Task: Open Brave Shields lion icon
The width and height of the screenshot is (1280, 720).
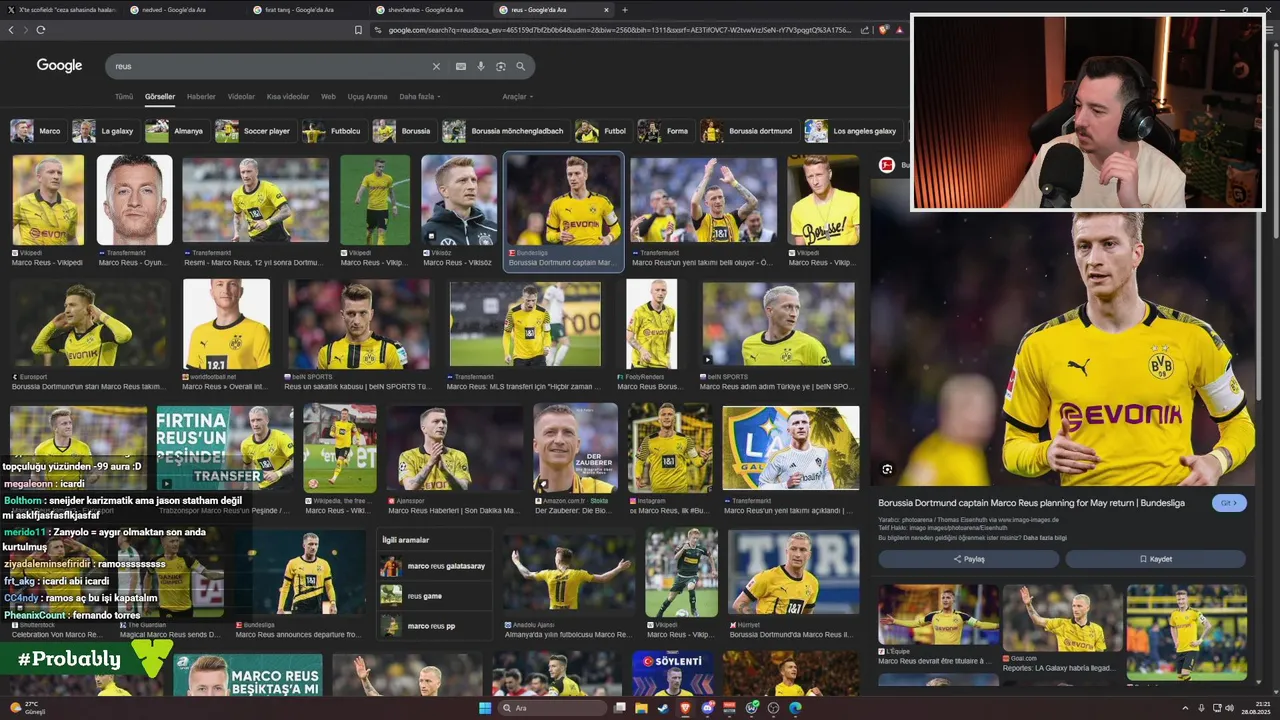Action: point(883,30)
